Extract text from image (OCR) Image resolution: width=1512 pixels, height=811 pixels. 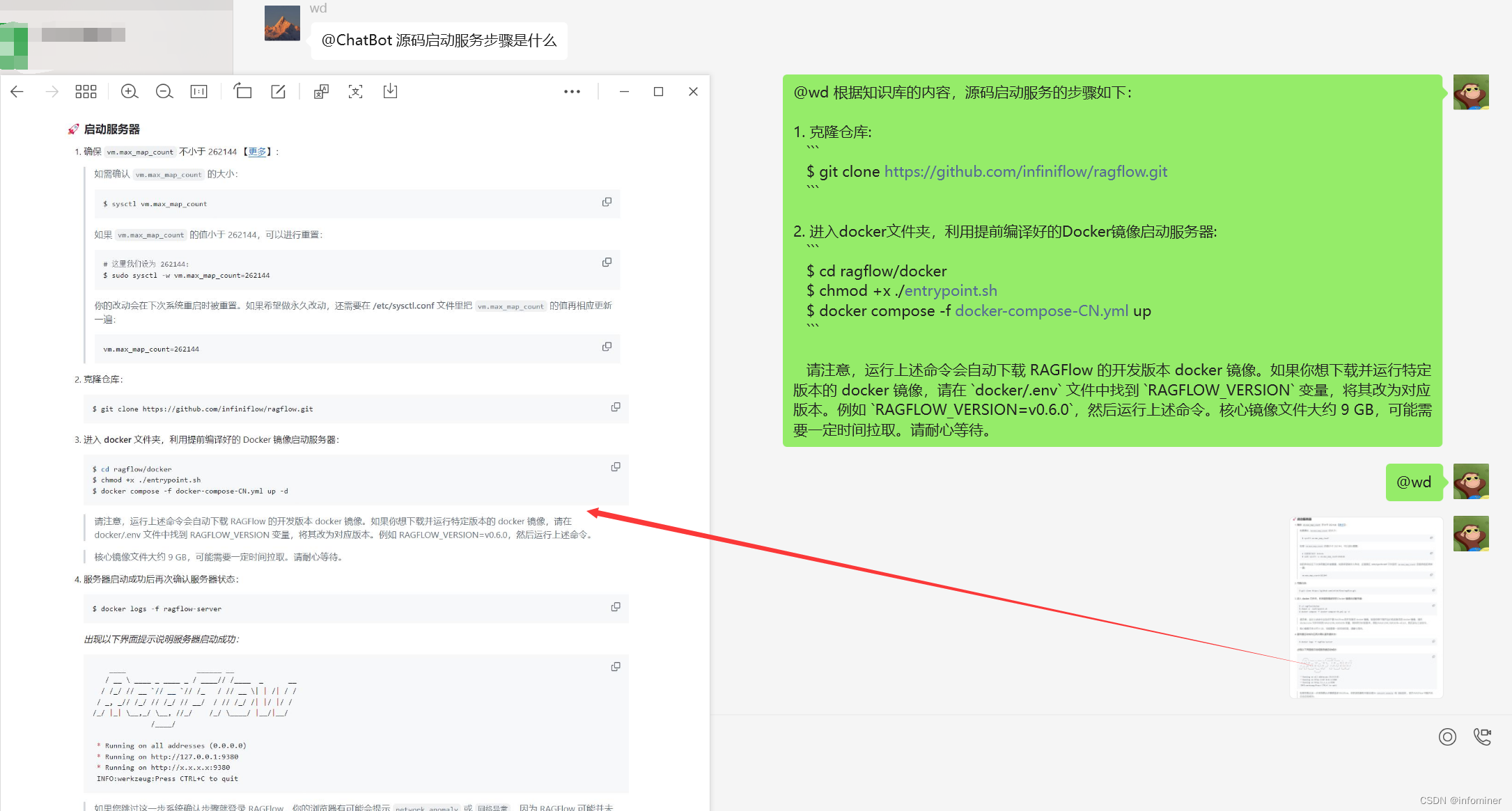point(356,91)
